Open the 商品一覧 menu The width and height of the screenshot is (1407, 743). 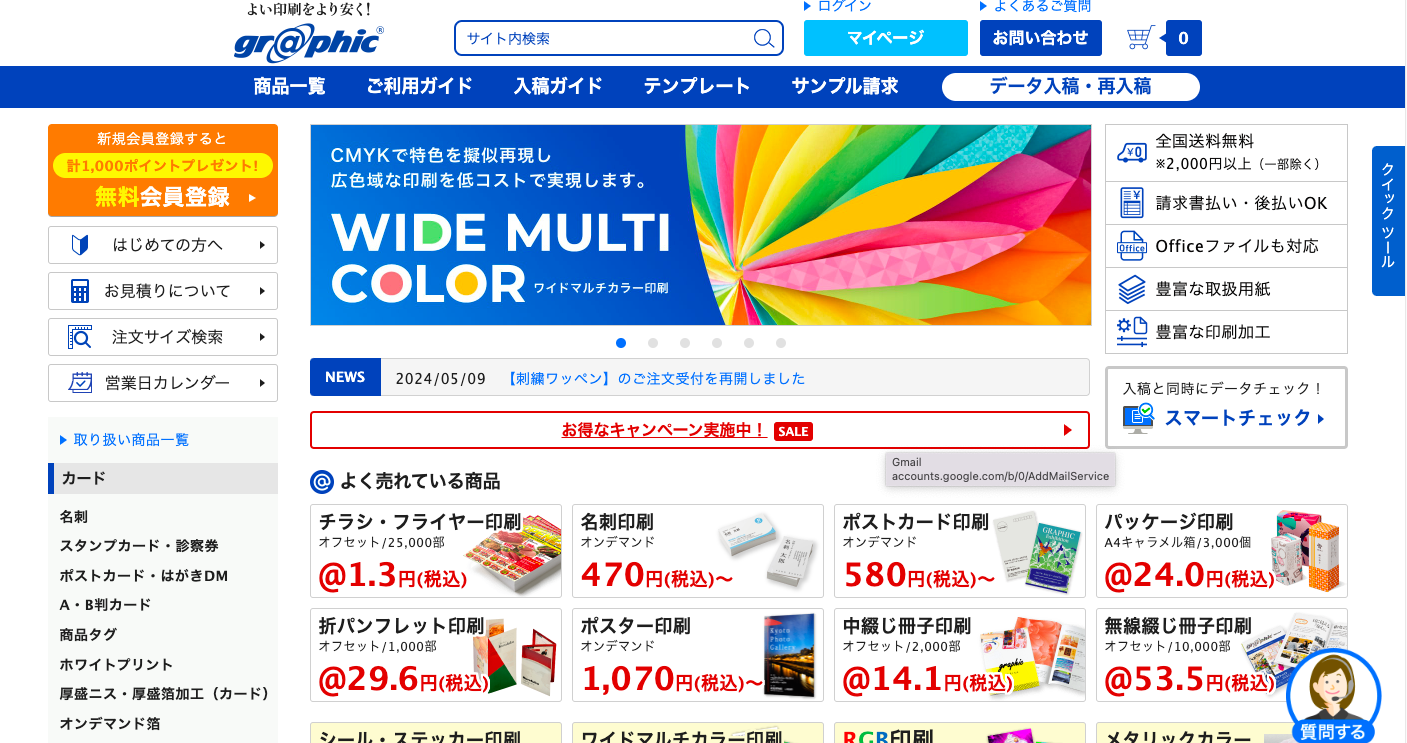(x=290, y=86)
